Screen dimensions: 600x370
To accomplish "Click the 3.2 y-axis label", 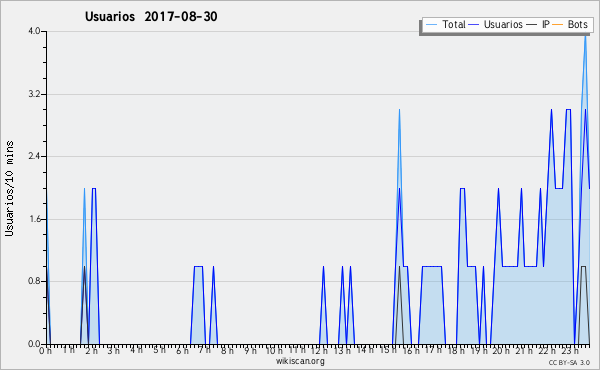I will pos(34,94).
